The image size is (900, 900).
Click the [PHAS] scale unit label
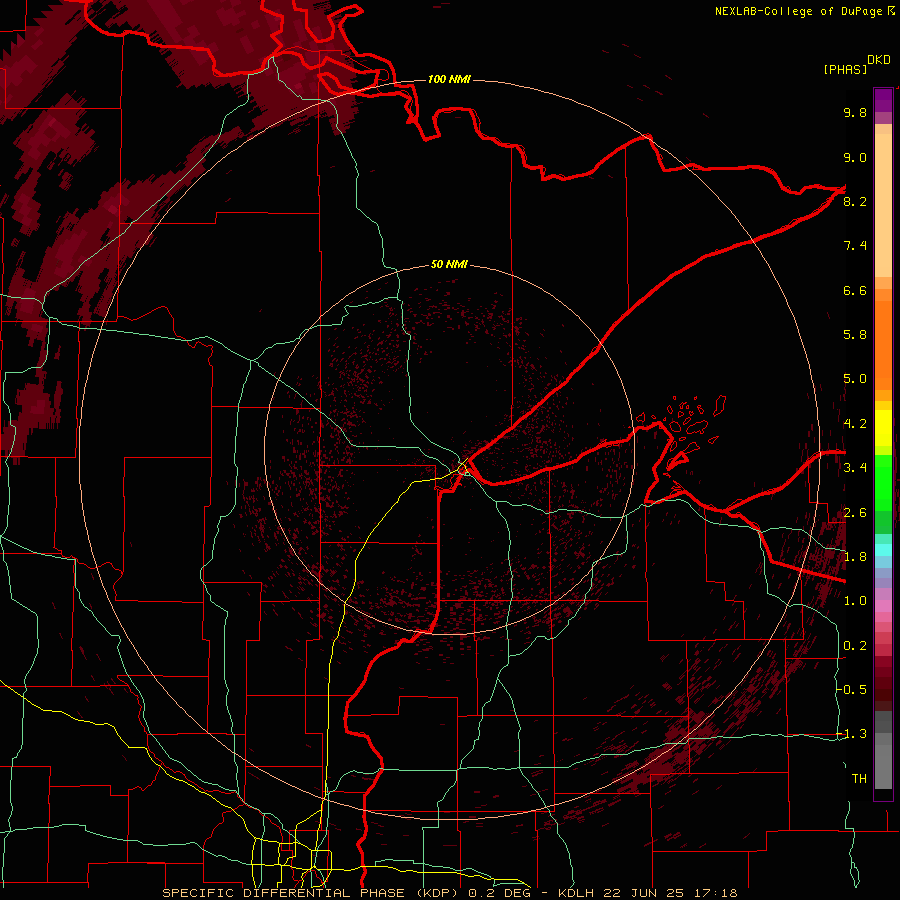(845, 69)
